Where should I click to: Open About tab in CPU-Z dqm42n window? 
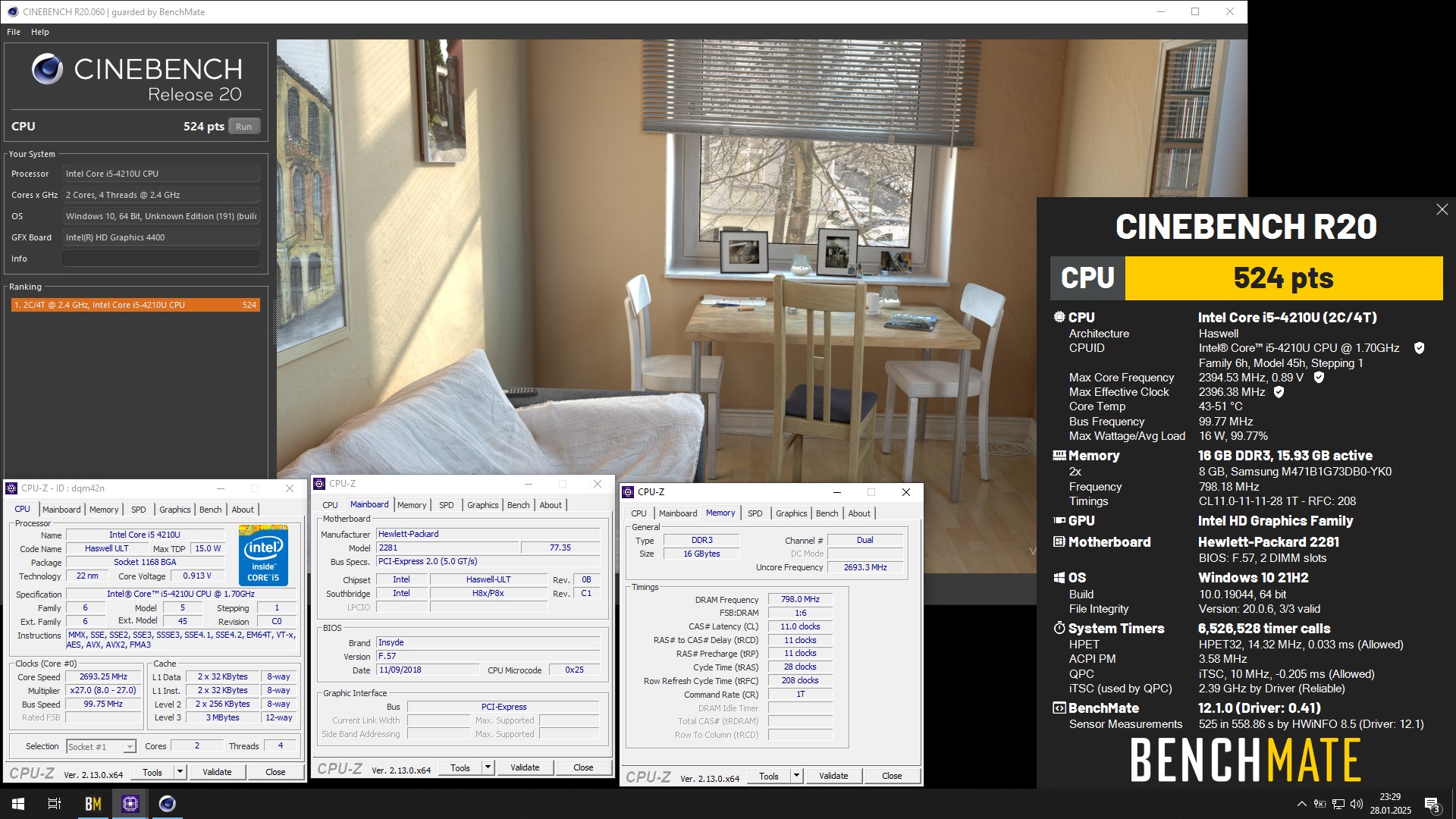click(243, 510)
